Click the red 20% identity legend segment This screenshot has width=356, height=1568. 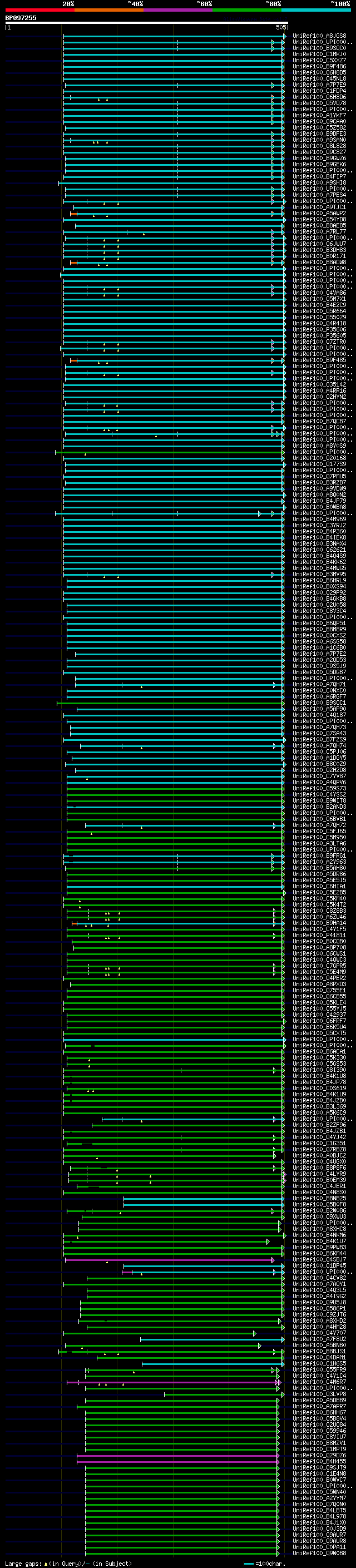pyautogui.click(x=39, y=10)
